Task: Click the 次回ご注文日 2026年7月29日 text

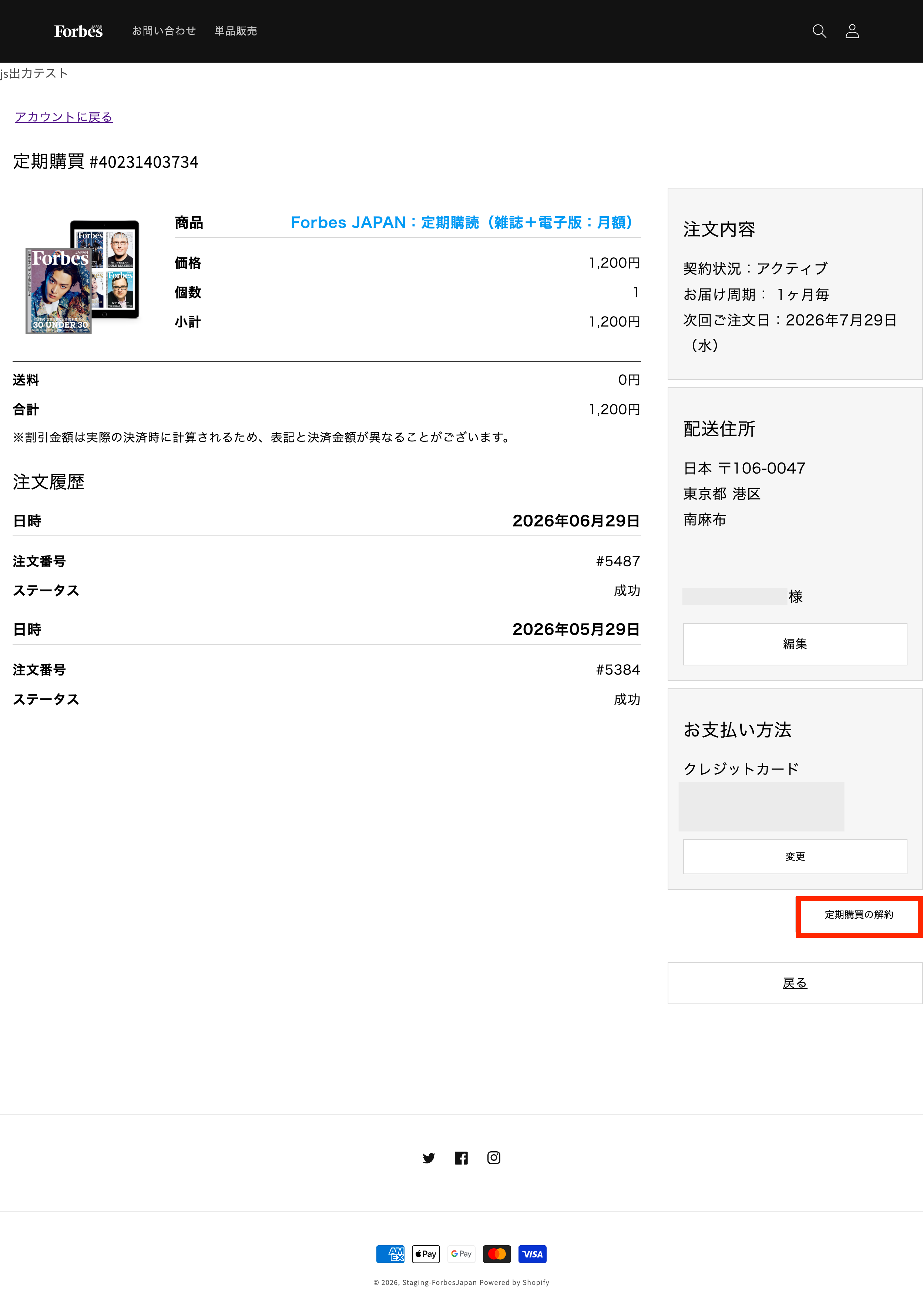Action: 790,333
